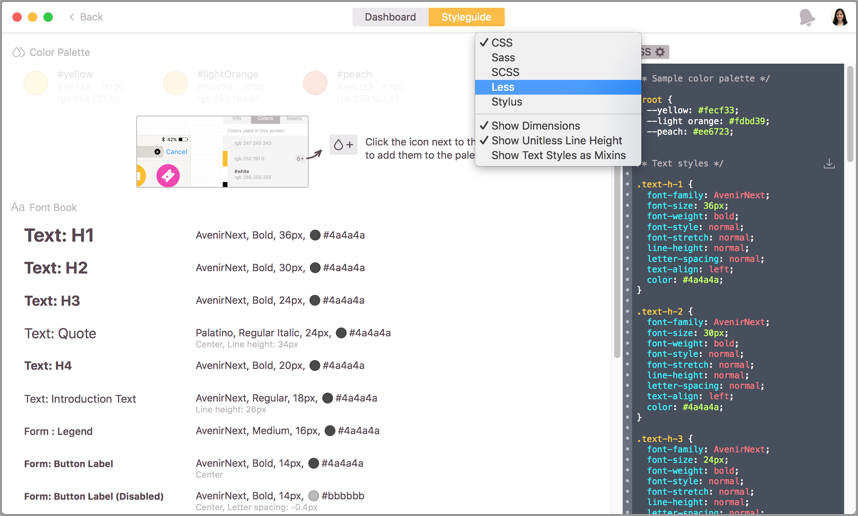Click the Font Book Aa icon
858x516 pixels.
click(x=18, y=208)
